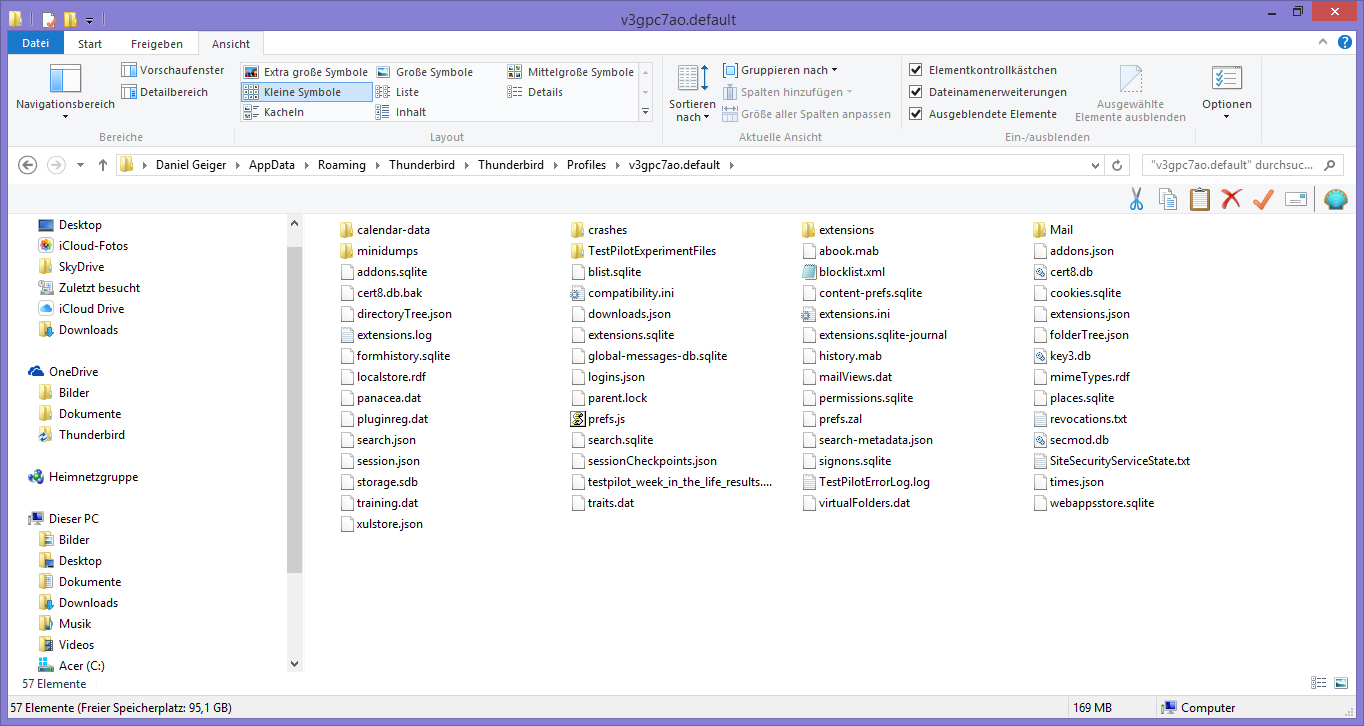1364x726 pixels.
Task: Open the Customize Quick Access Toolbar arrow
Action: pyautogui.click(x=89, y=19)
